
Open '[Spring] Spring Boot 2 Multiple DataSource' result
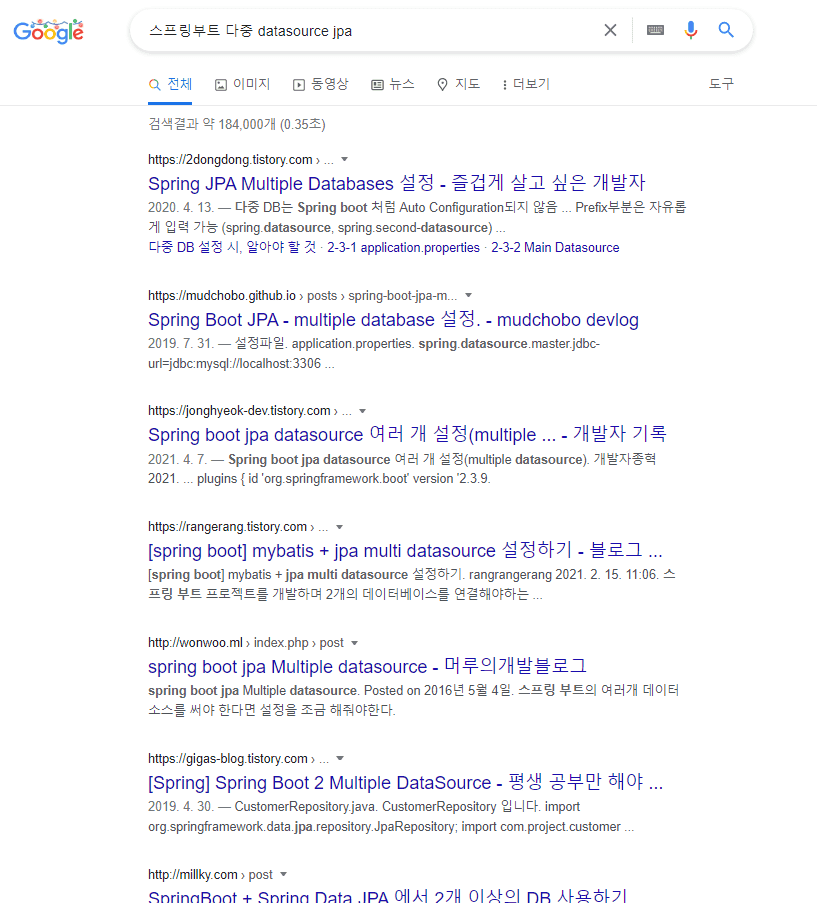[405, 783]
